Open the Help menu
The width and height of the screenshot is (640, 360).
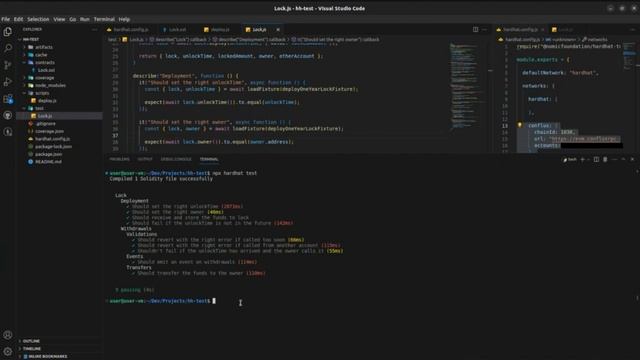point(124,19)
